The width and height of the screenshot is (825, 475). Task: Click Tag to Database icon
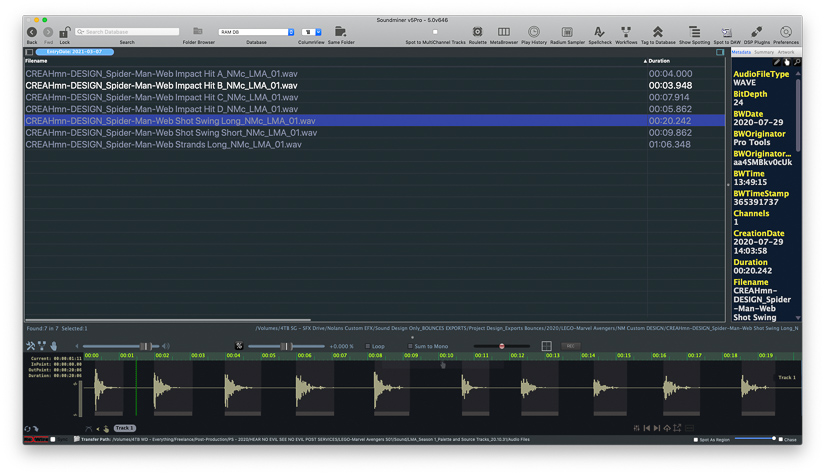point(657,33)
